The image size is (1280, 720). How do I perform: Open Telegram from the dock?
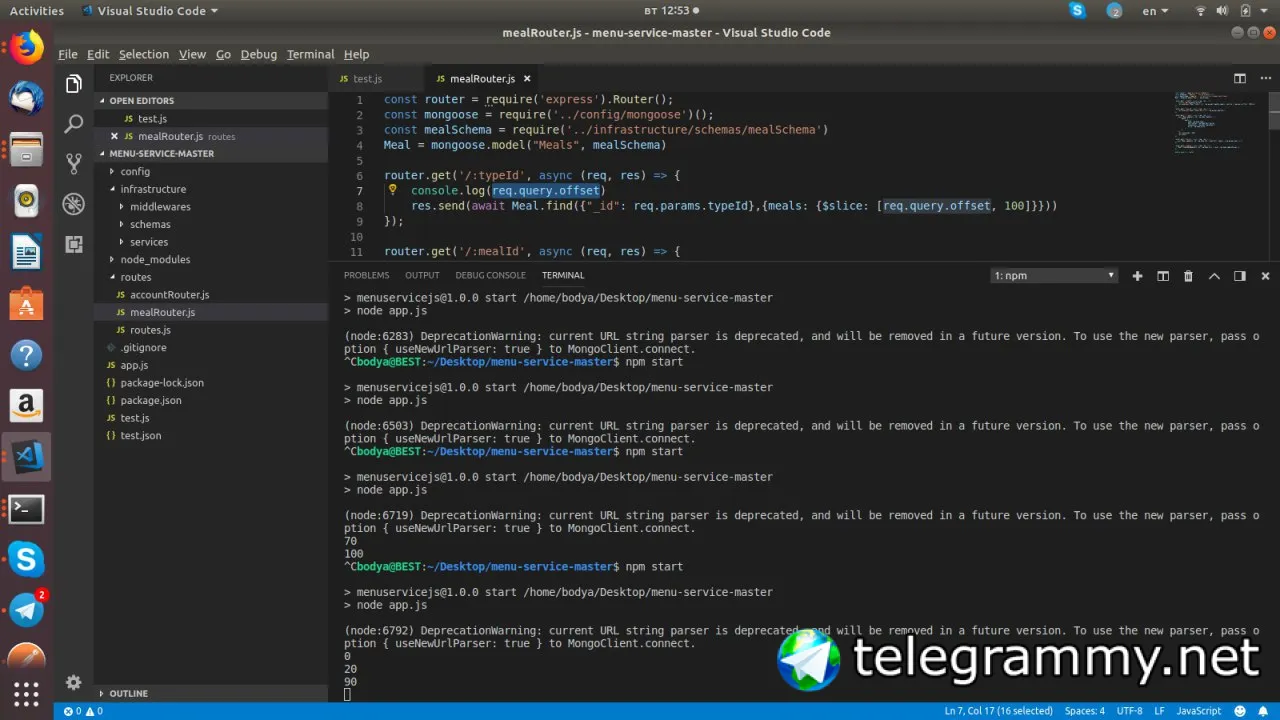click(x=27, y=609)
